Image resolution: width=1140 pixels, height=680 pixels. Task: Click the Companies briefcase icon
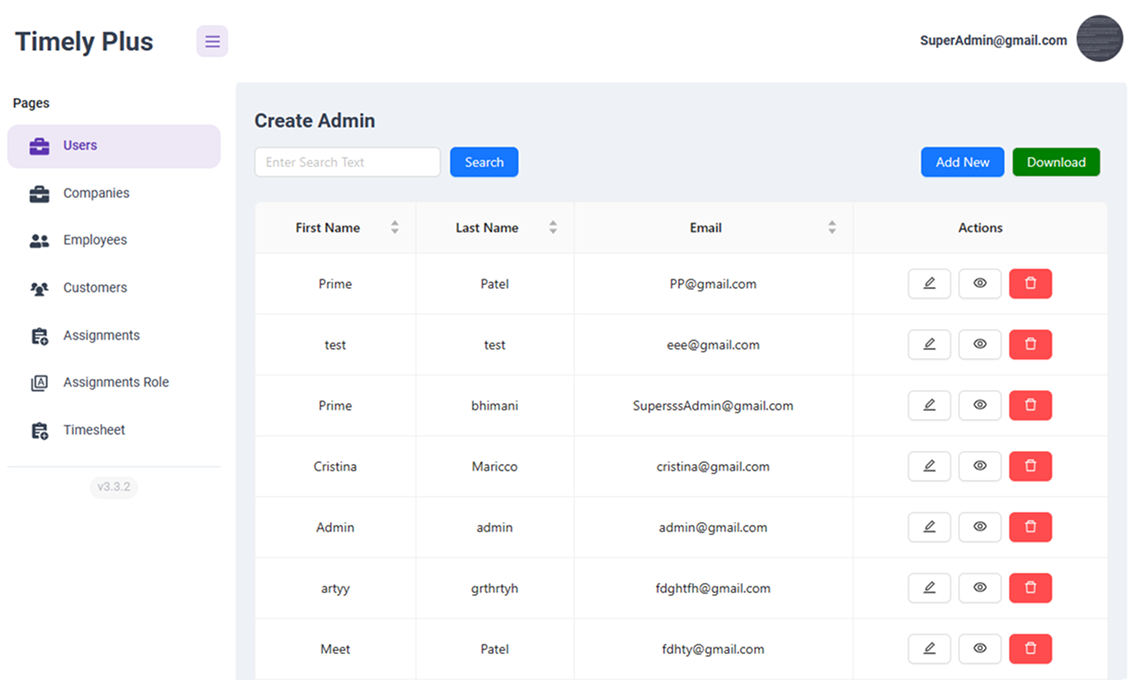tap(38, 193)
